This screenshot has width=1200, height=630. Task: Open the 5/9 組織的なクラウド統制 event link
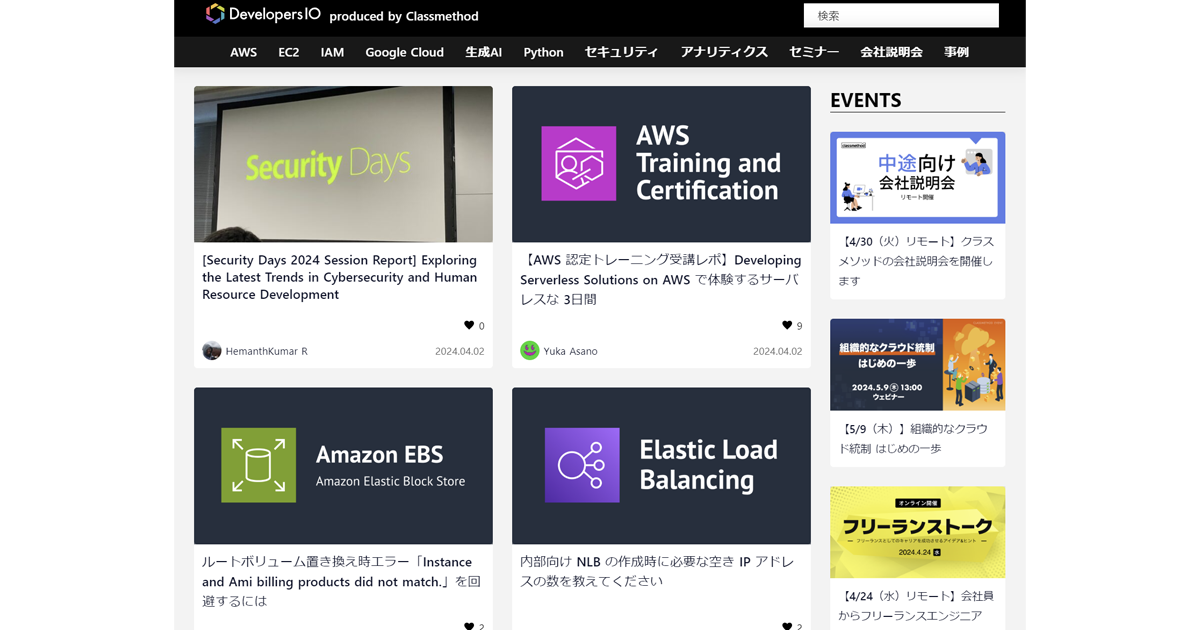[913, 438]
